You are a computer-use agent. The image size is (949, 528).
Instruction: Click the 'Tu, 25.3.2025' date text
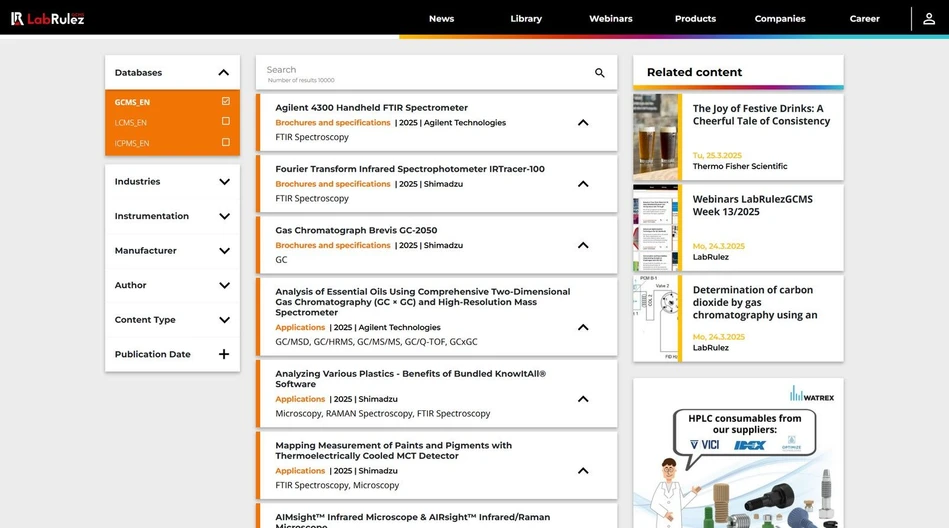[x=717, y=155]
